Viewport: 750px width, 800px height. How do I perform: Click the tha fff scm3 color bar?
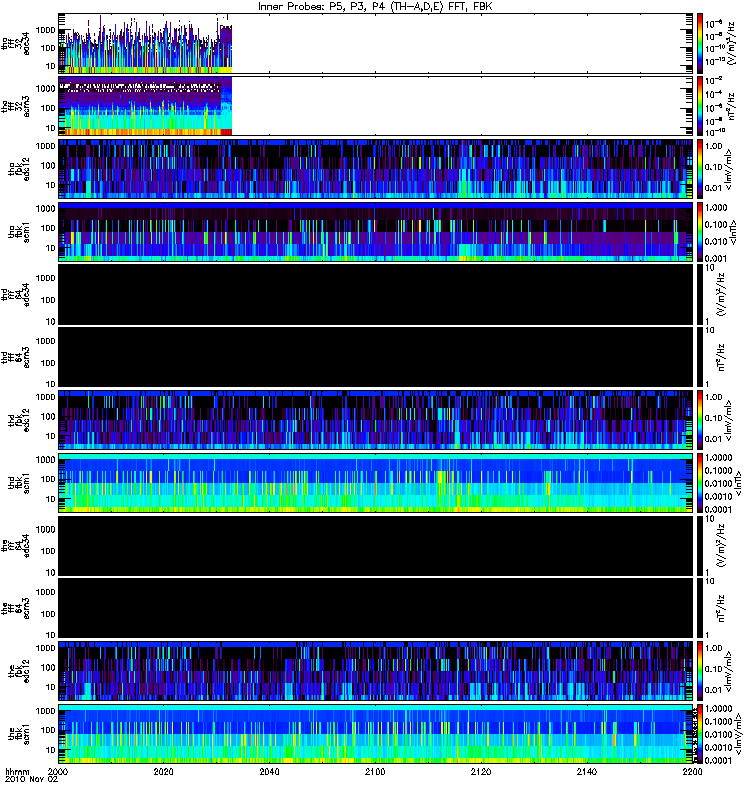tap(700, 106)
